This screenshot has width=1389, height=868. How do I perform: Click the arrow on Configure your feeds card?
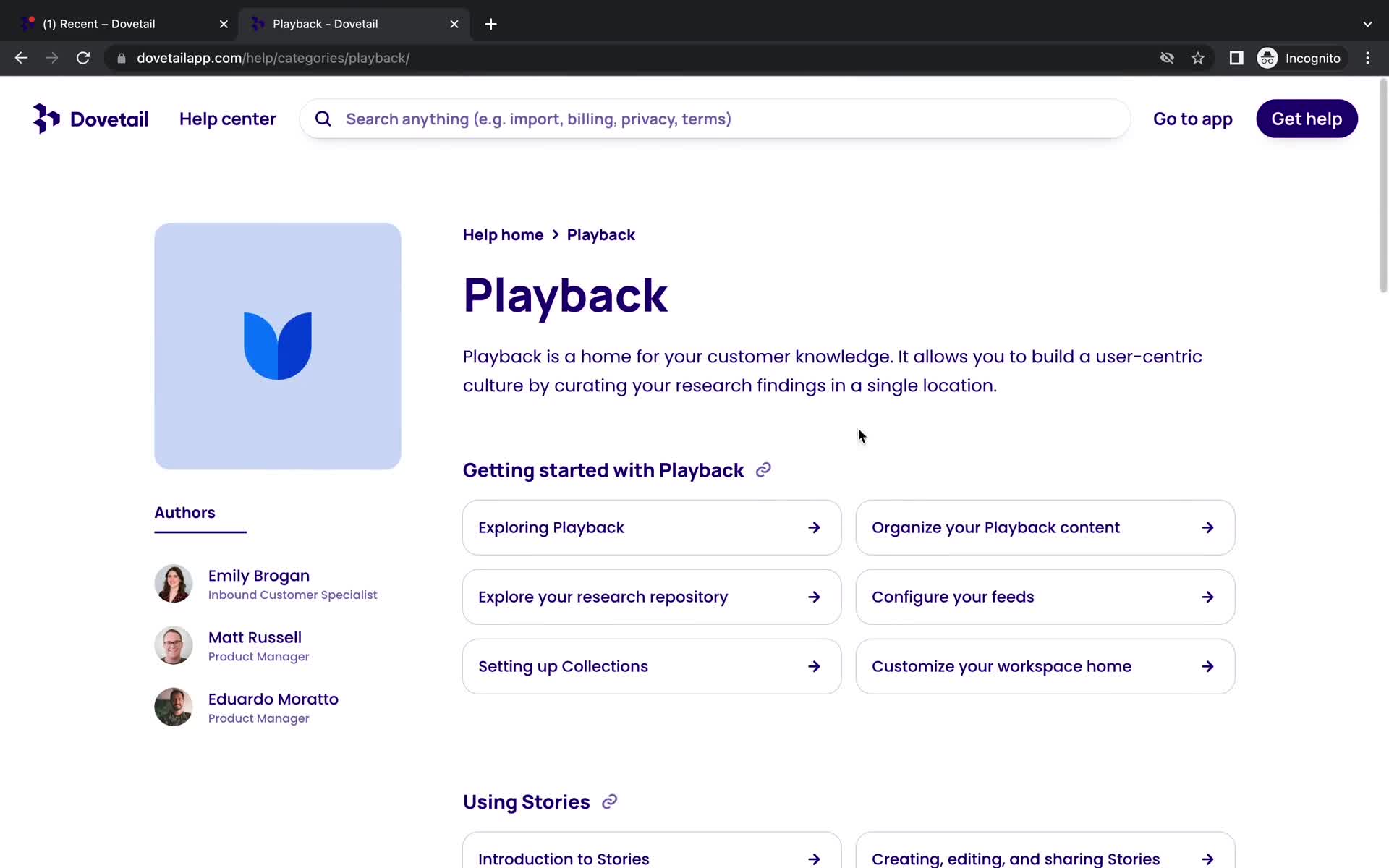click(x=1207, y=597)
